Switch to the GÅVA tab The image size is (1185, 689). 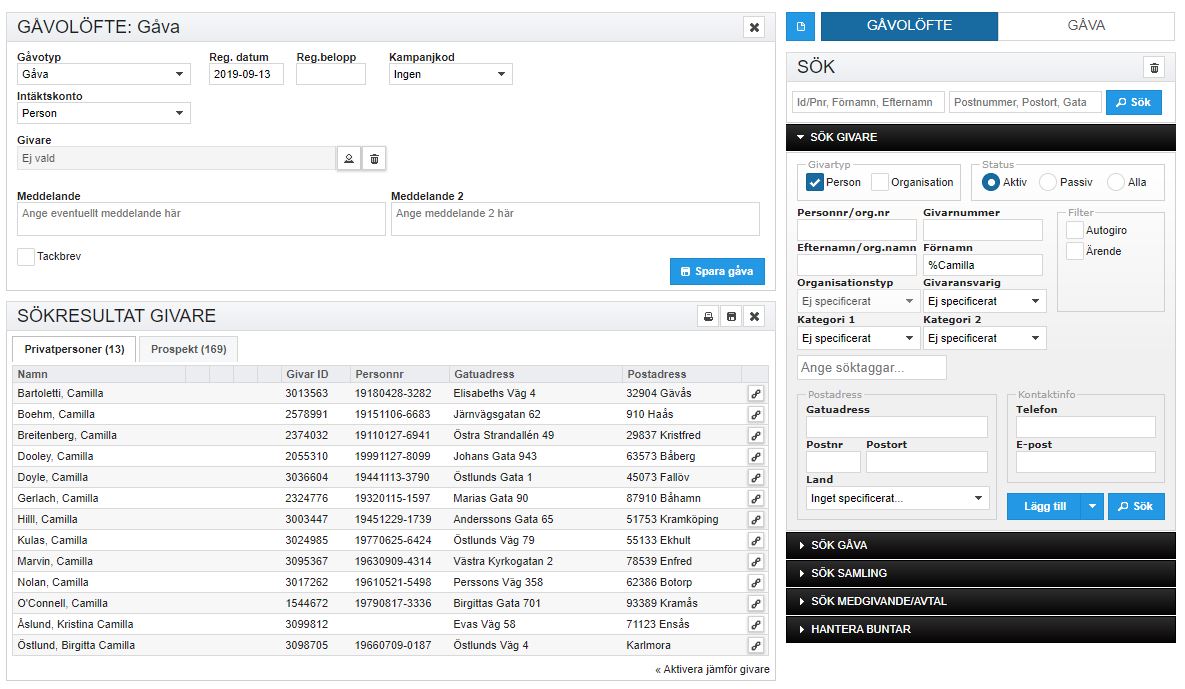tap(1086, 26)
